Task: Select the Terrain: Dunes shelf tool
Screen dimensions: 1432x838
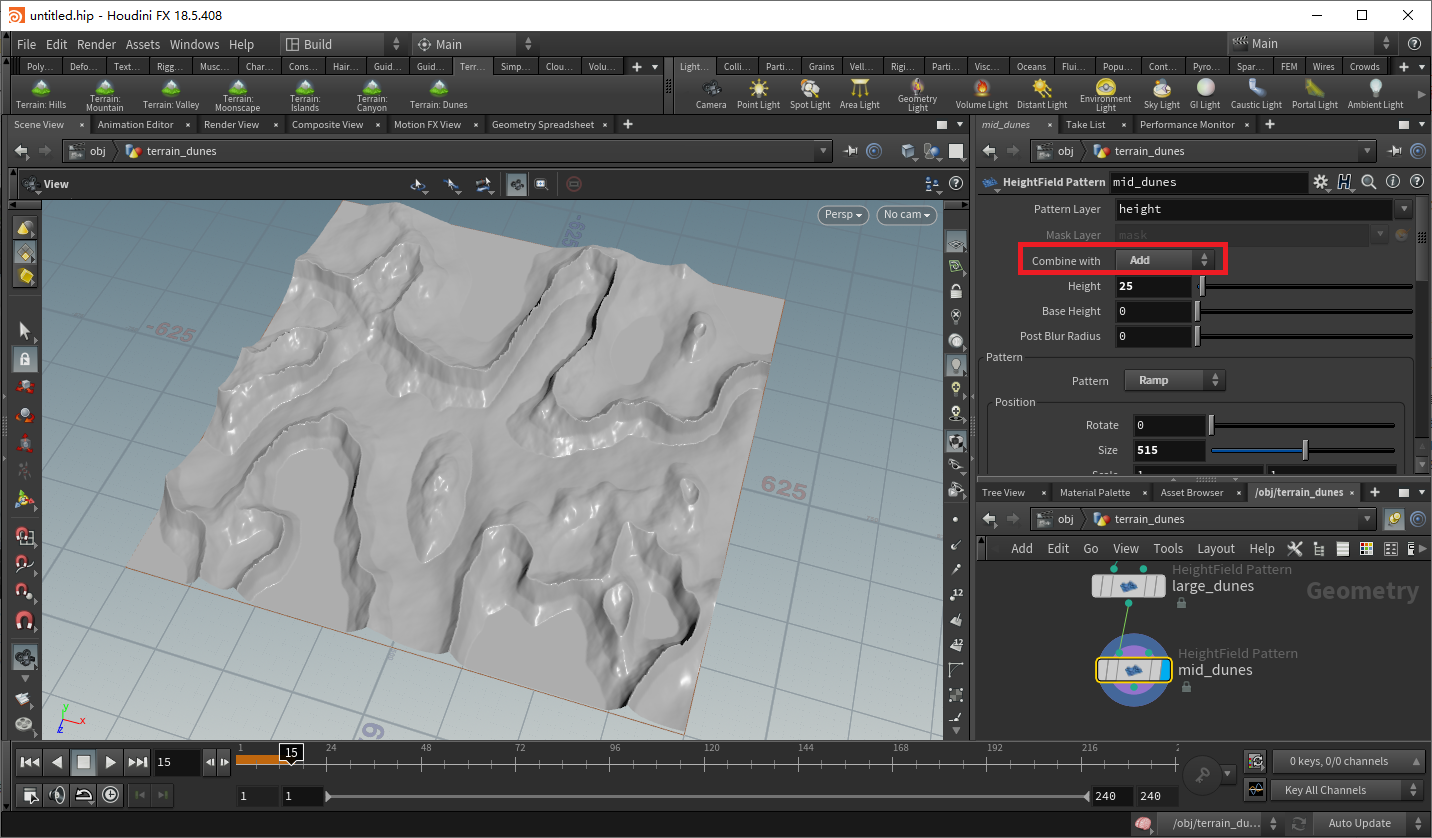Action: (x=439, y=96)
